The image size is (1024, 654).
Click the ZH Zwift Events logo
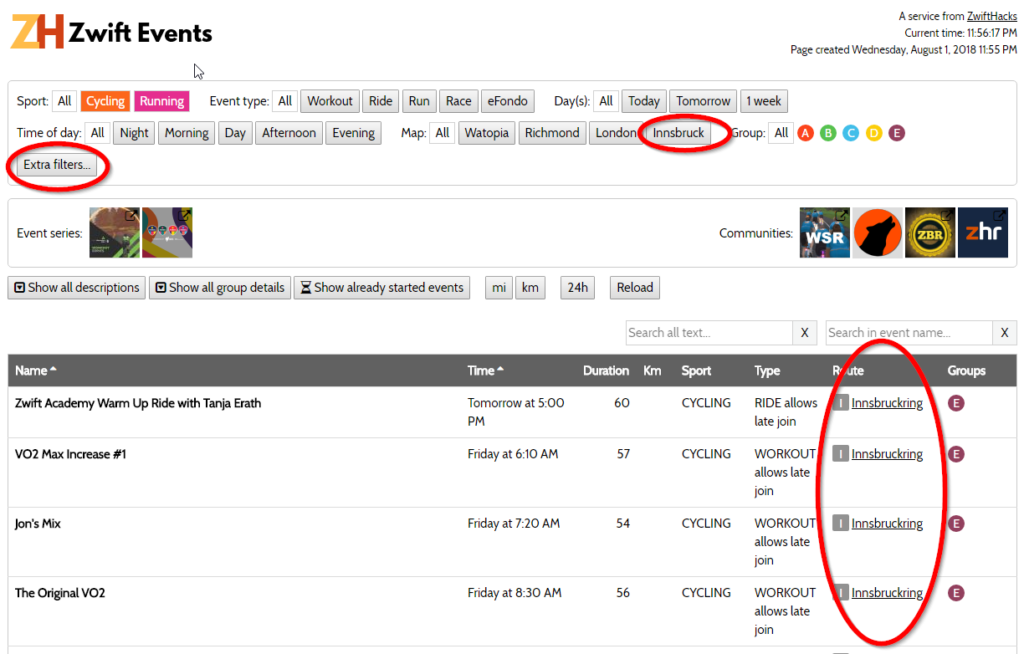[x=112, y=31]
